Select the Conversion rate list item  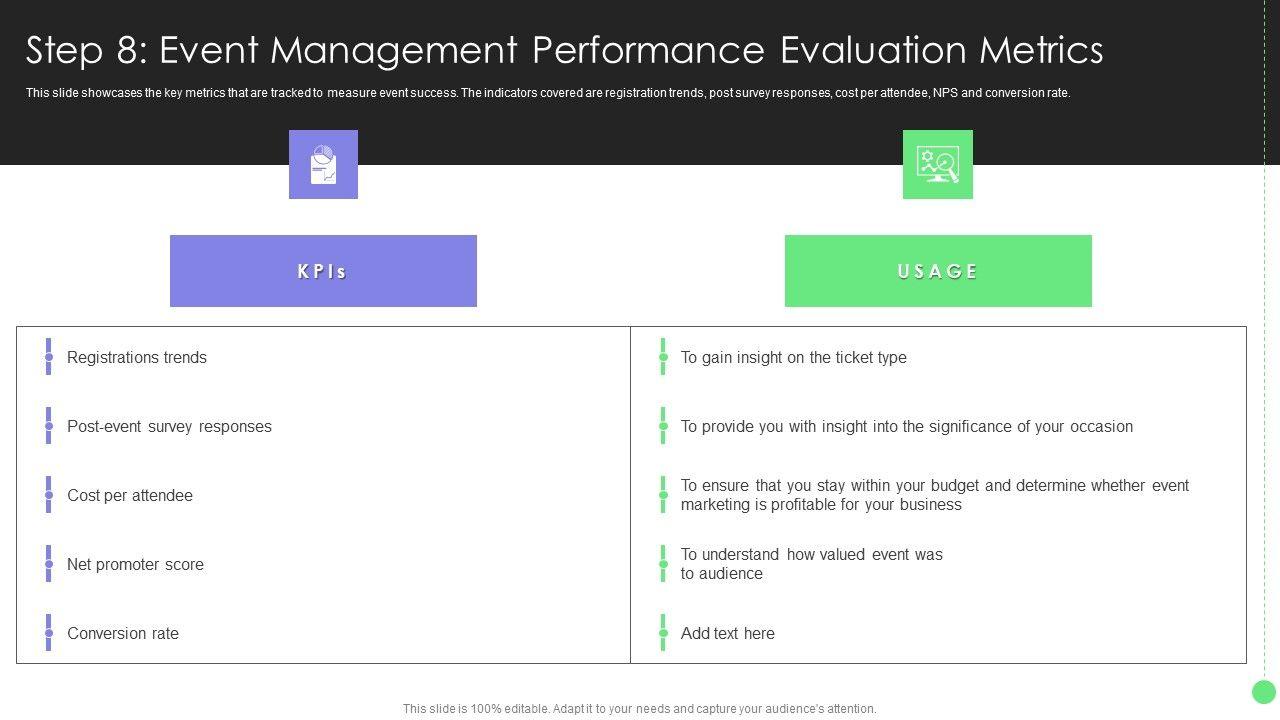click(x=123, y=634)
